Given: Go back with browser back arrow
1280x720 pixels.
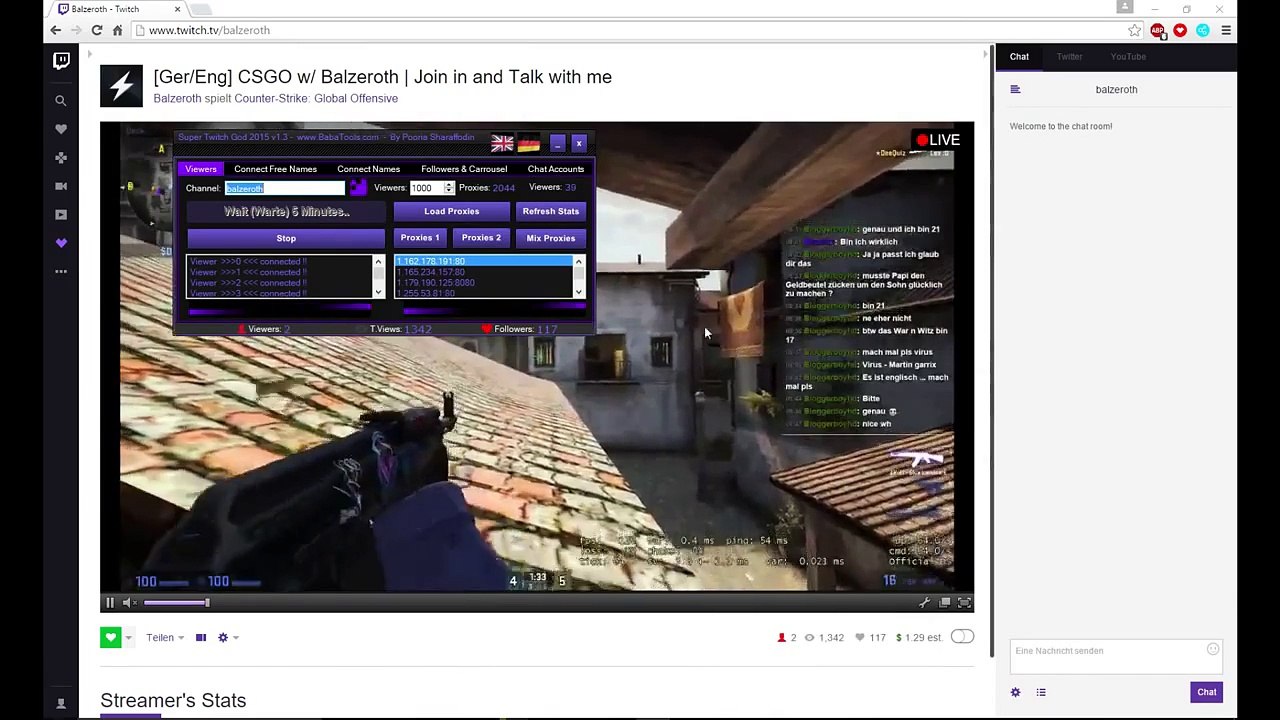Looking at the screenshot, I should coord(56,30).
